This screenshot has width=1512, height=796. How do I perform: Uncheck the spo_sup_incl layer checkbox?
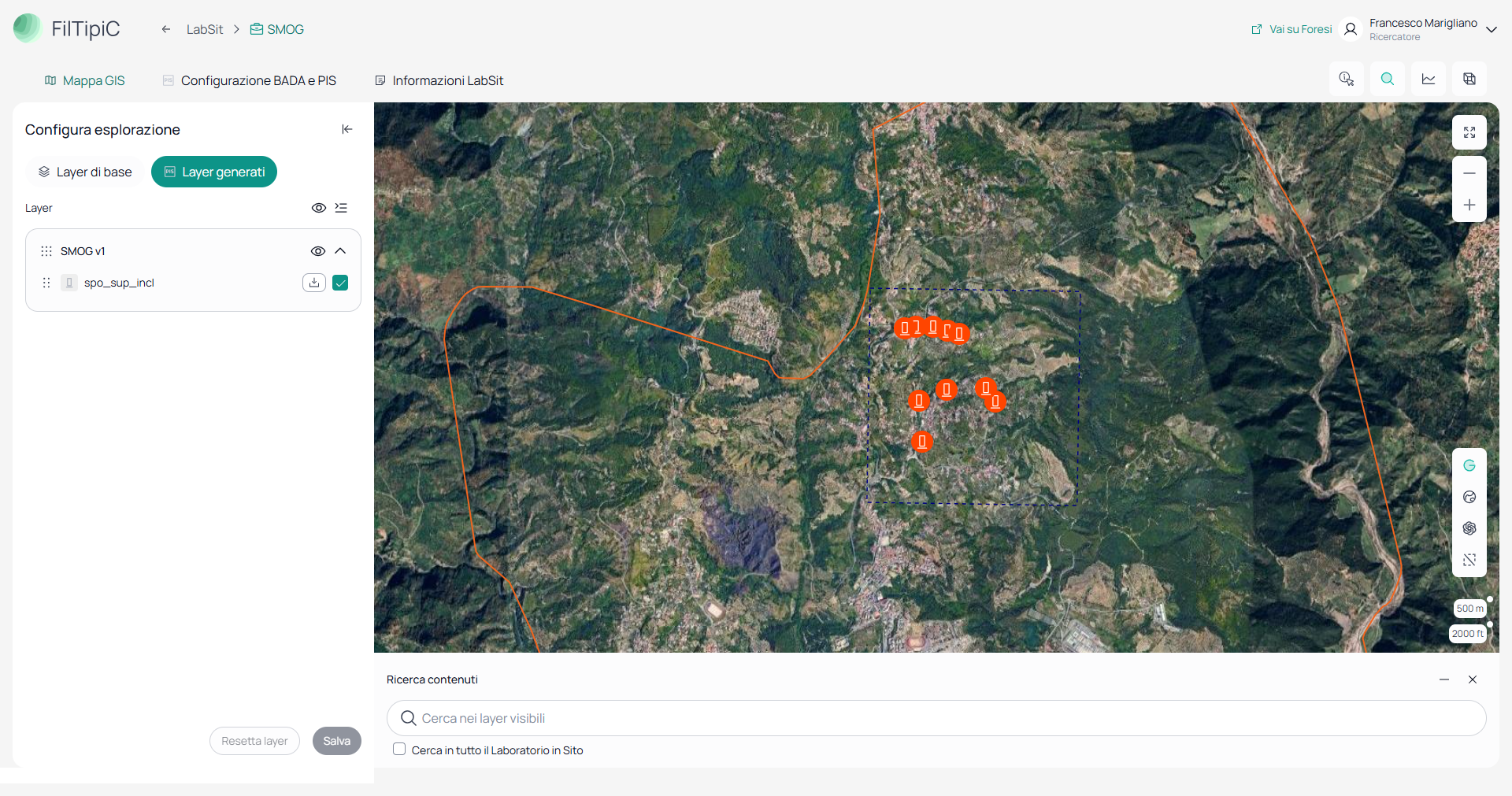(340, 283)
